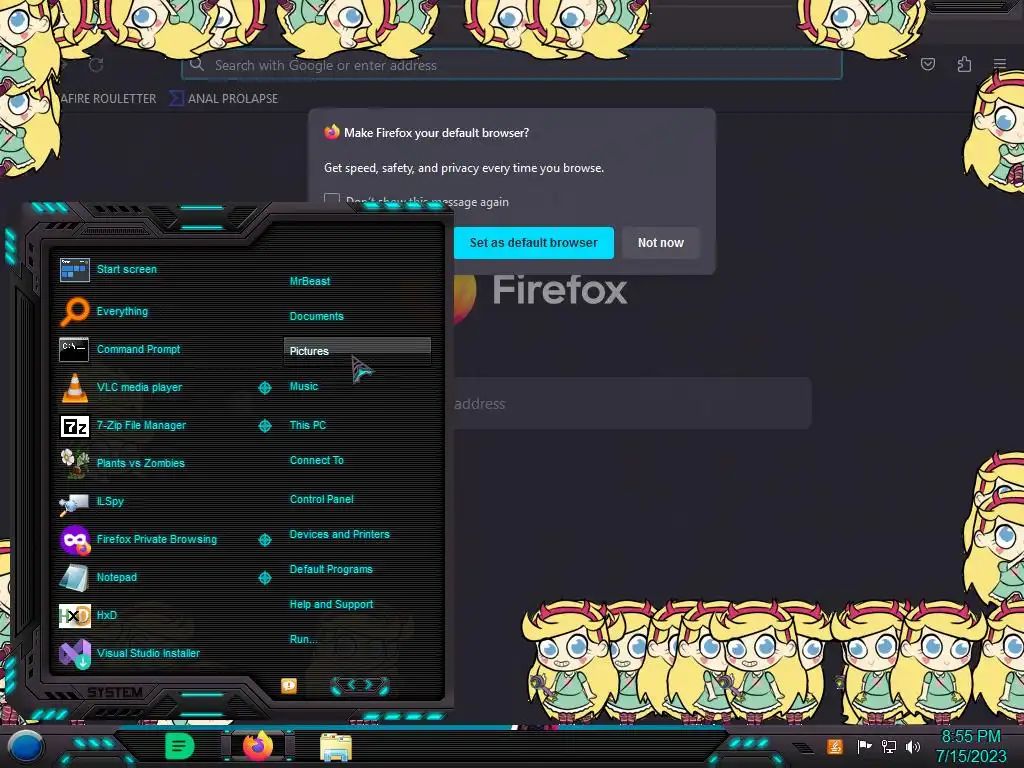The image size is (1024, 768).
Task: Open This PC from start menu
Action: pos(308,425)
